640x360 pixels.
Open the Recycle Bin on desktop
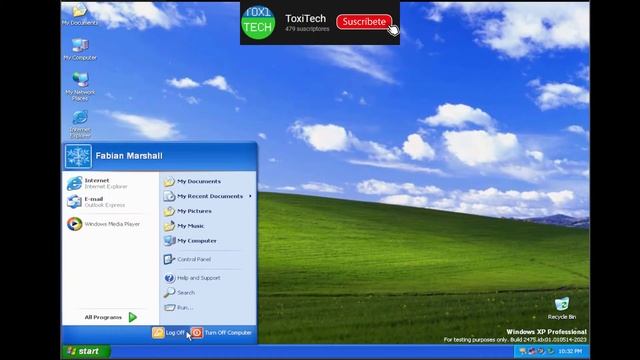click(x=562, y=308)
